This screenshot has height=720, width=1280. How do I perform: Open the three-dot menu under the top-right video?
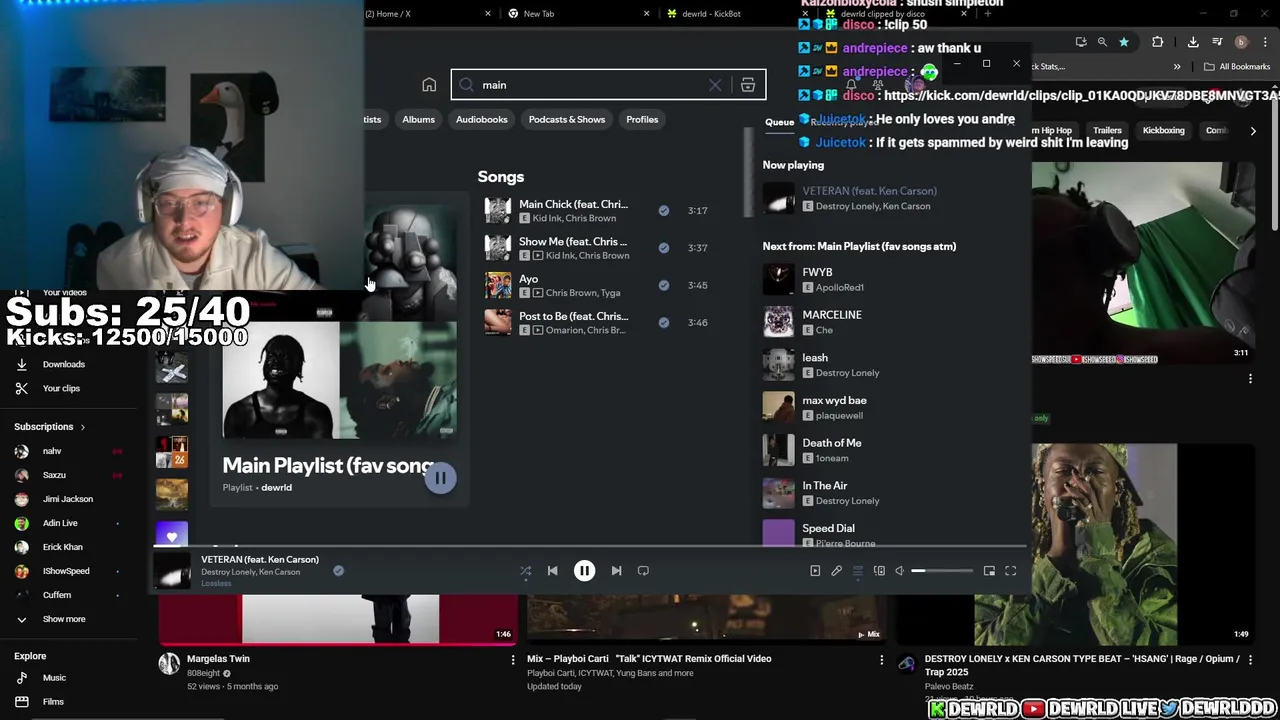pyautogui.click(x=1250, y=379)
